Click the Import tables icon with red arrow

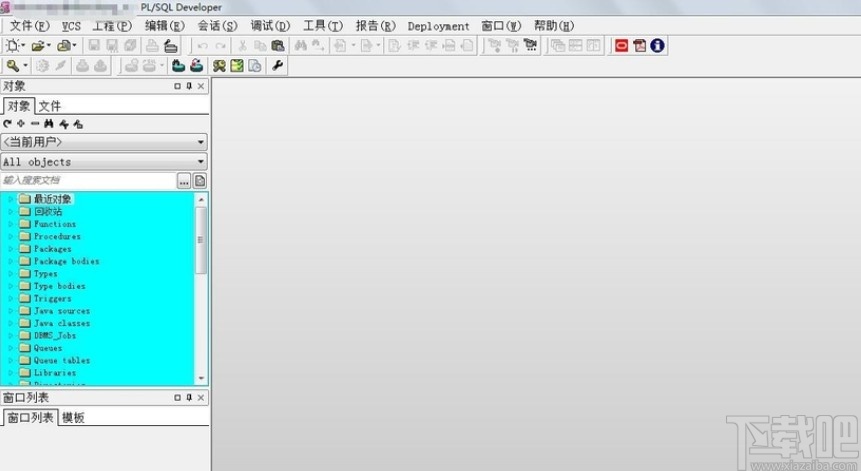197,66
